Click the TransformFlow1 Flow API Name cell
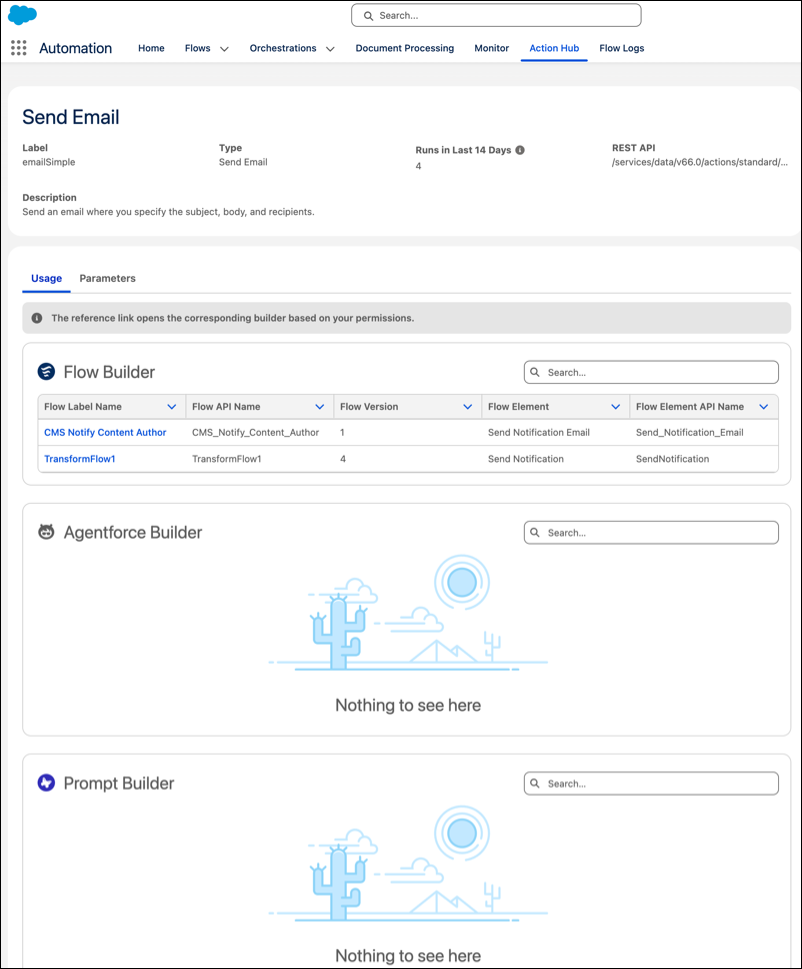802x969 pixels. pos(227,459)
